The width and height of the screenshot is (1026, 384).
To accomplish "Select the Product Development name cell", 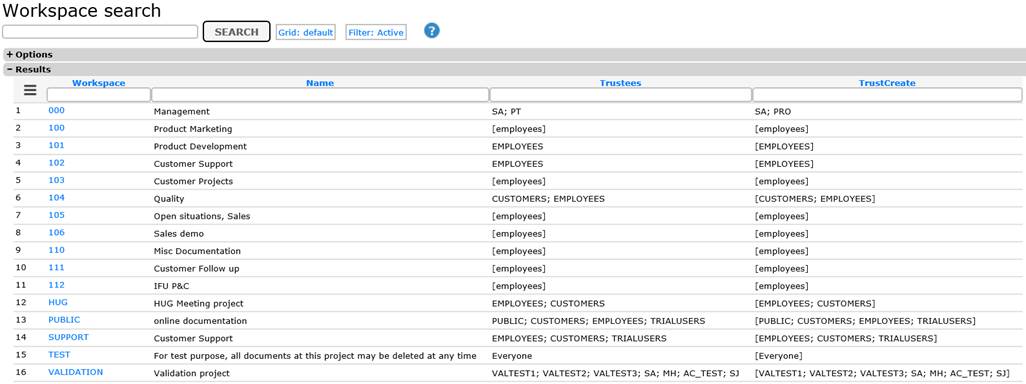I will coord(200,147).
